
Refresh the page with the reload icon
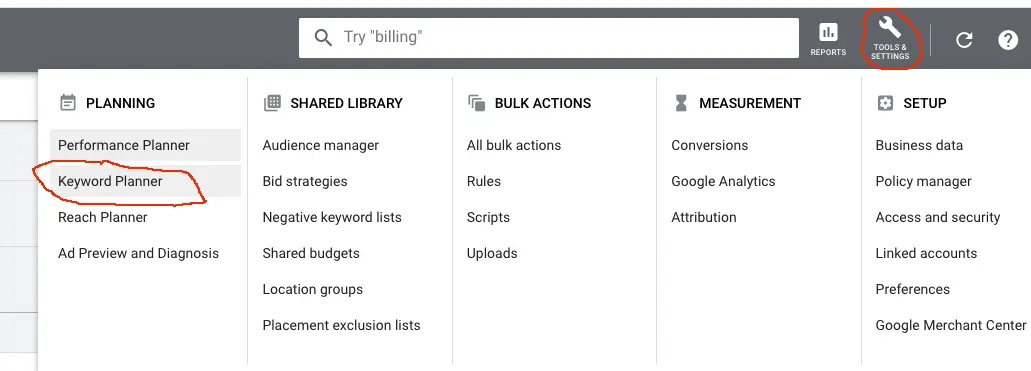point(964,40)
